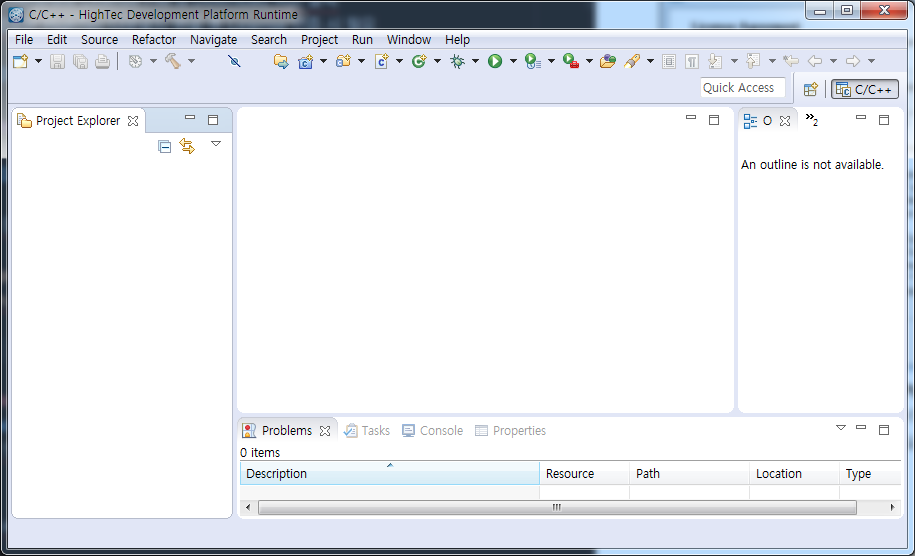The image size is (915, 556).
Task: Click the Save All icon
Action: point(80,61)
